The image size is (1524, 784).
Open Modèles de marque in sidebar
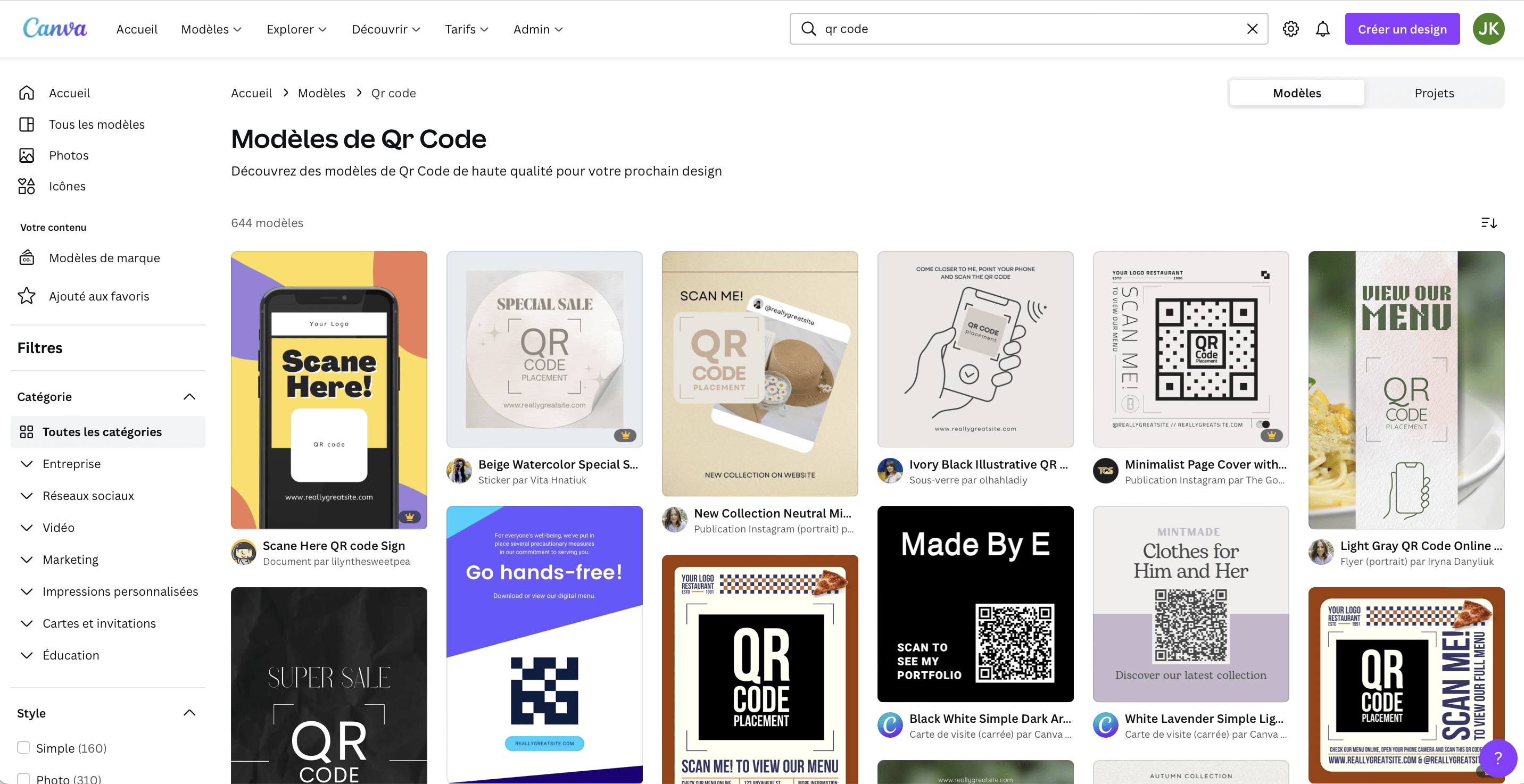coord(104,258)
